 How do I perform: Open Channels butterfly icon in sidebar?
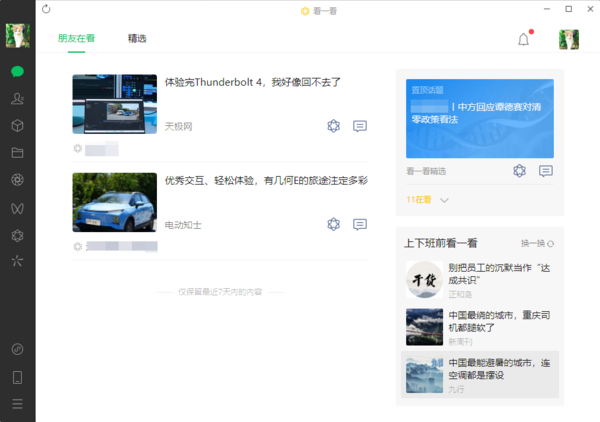pos(17,208)
